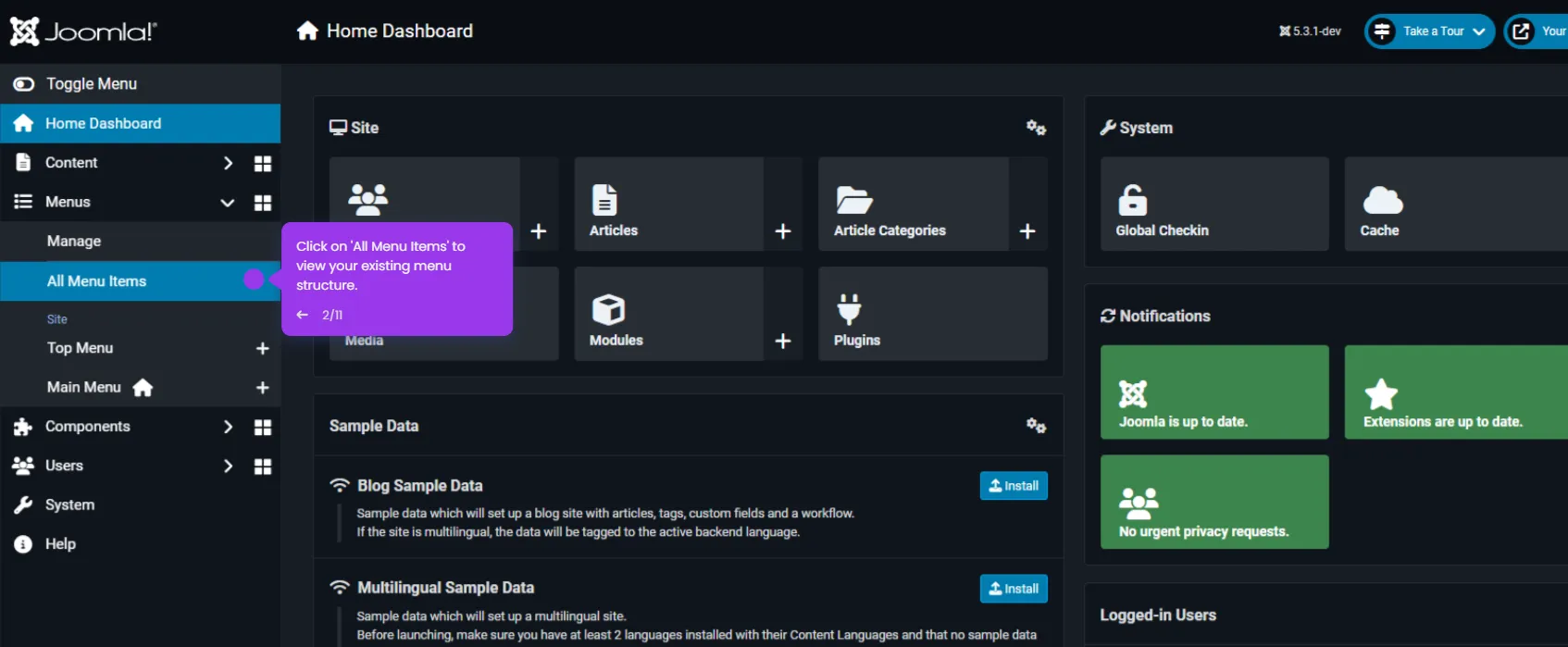Screen dimensions: 1568x647
Task: Add new item to Main Menu
Action: click(x=262, y=388)
